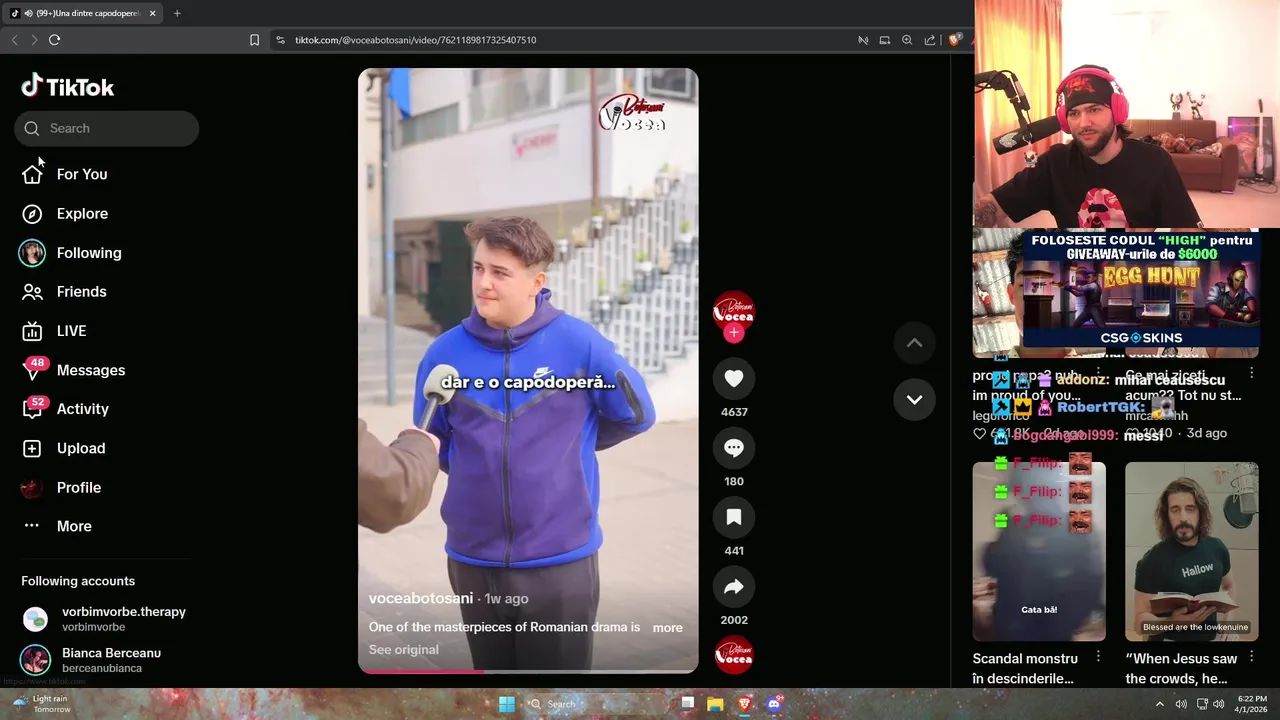The width and height of the screenshot is (1280, 720).
Task: Open File Explorer from taskbar
Action: [715, 704]
